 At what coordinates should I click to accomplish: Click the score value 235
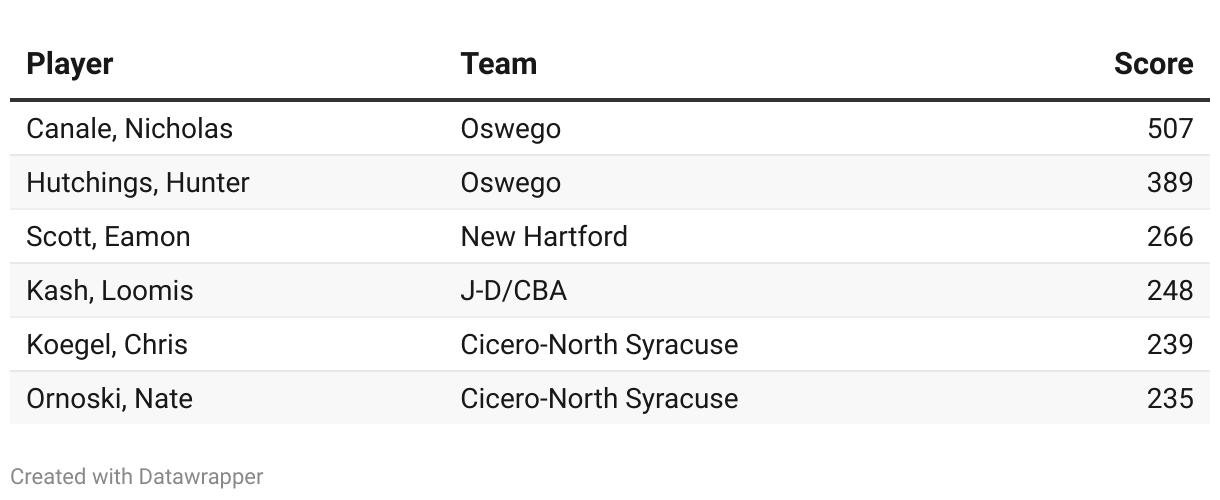1170,399
